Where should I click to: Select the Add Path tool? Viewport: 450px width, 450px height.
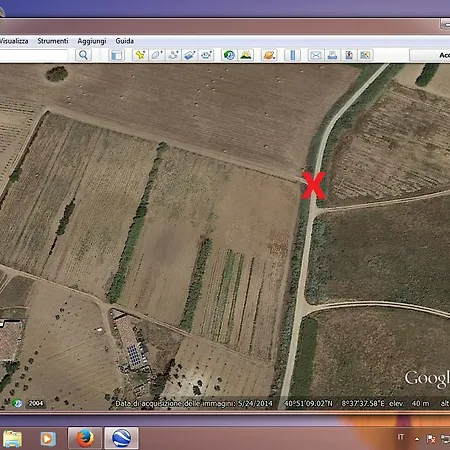coord(173,55)
